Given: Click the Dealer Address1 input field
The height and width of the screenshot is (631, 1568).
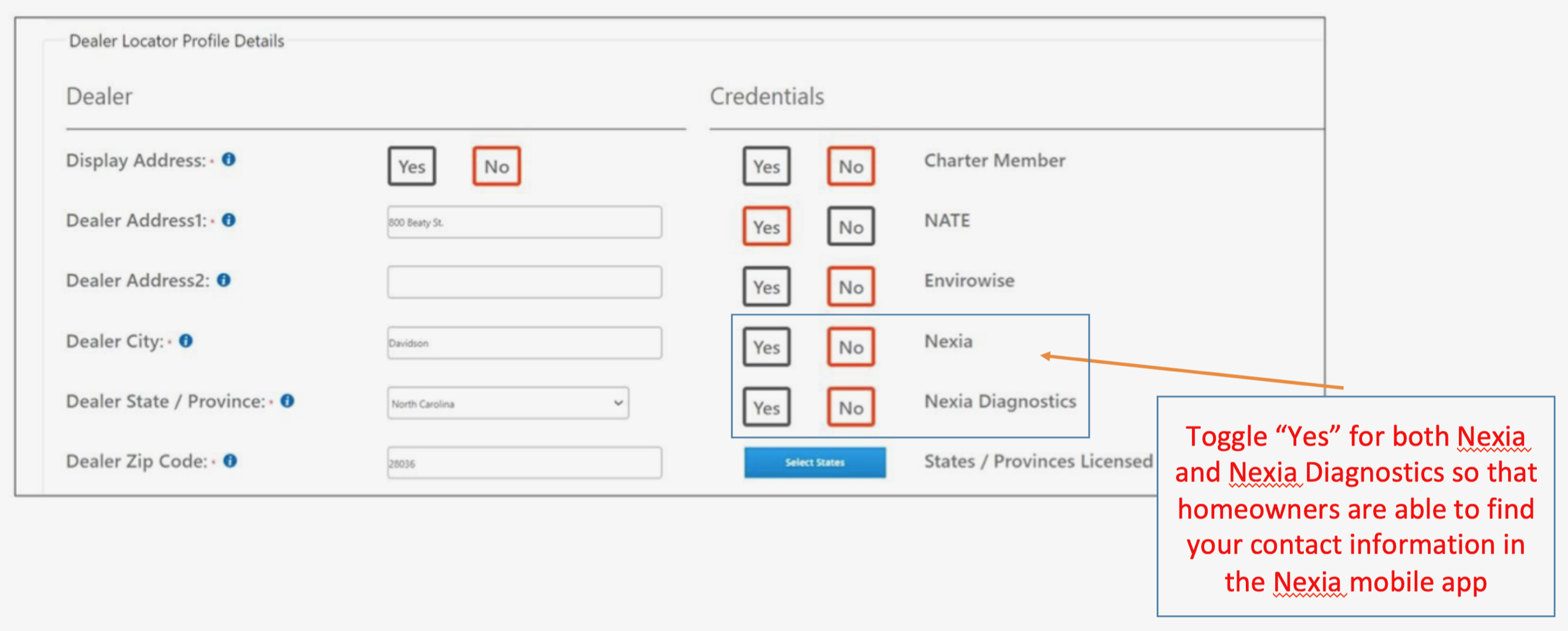Looking at the screenshot, I should (x=524, y=222).
